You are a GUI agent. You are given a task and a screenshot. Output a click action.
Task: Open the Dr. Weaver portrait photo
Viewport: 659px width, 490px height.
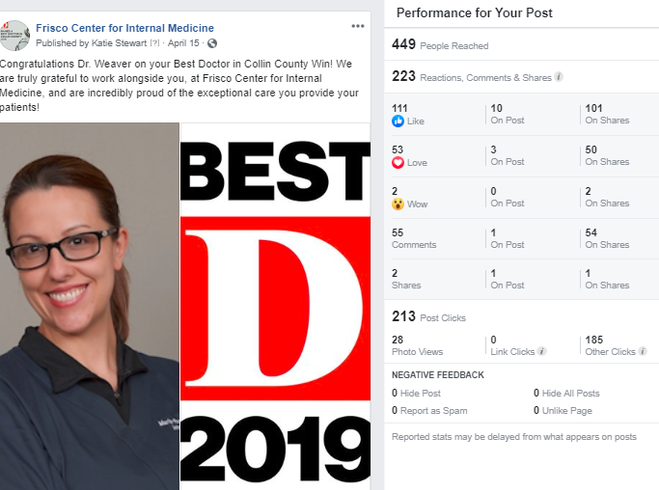click(90, 306)
